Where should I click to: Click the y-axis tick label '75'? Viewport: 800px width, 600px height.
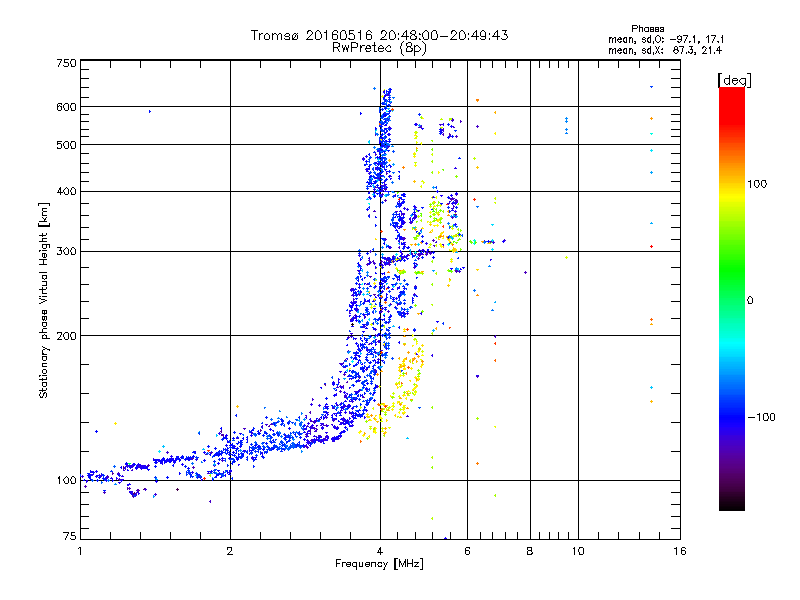(70, 536)
